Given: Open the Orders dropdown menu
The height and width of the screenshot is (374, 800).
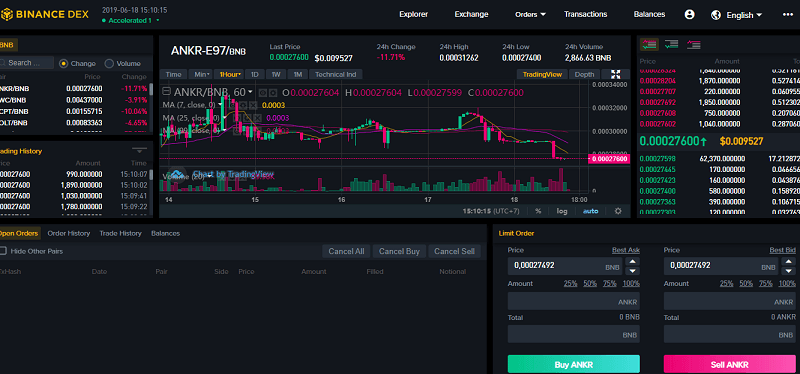Looking at the screenshot, I should coord(530,14).
